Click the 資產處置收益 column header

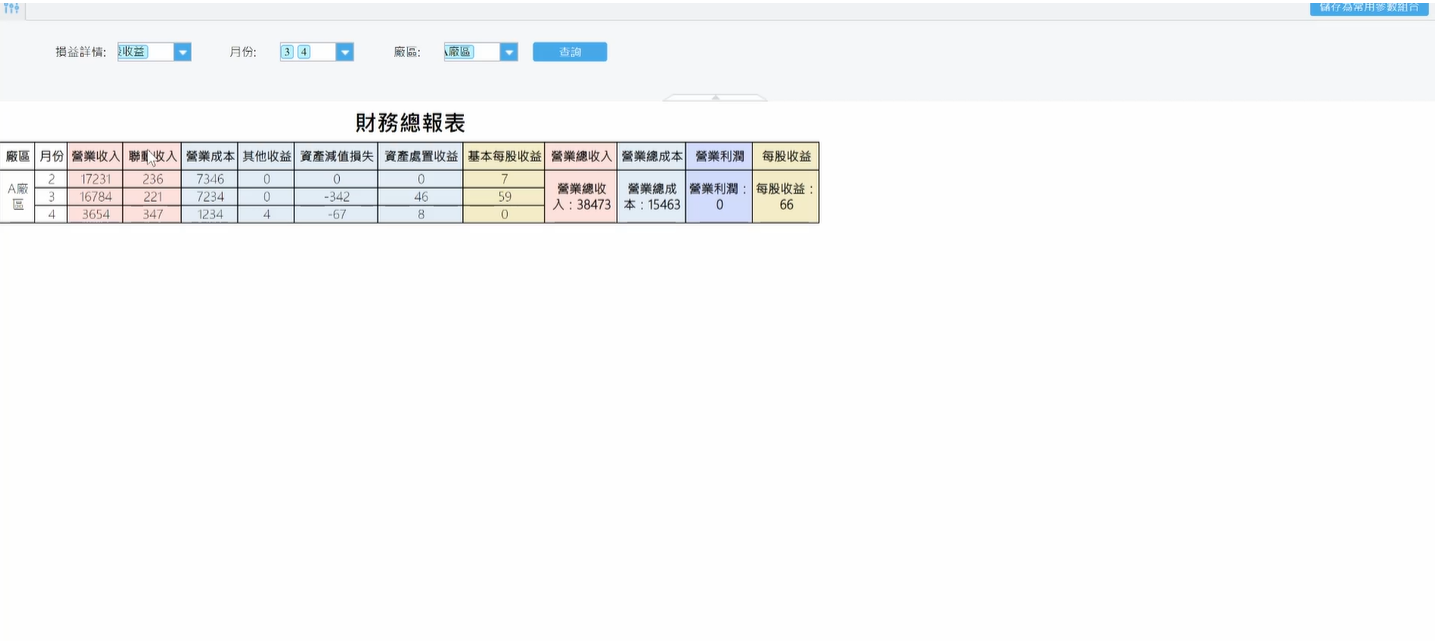[421, 156]
